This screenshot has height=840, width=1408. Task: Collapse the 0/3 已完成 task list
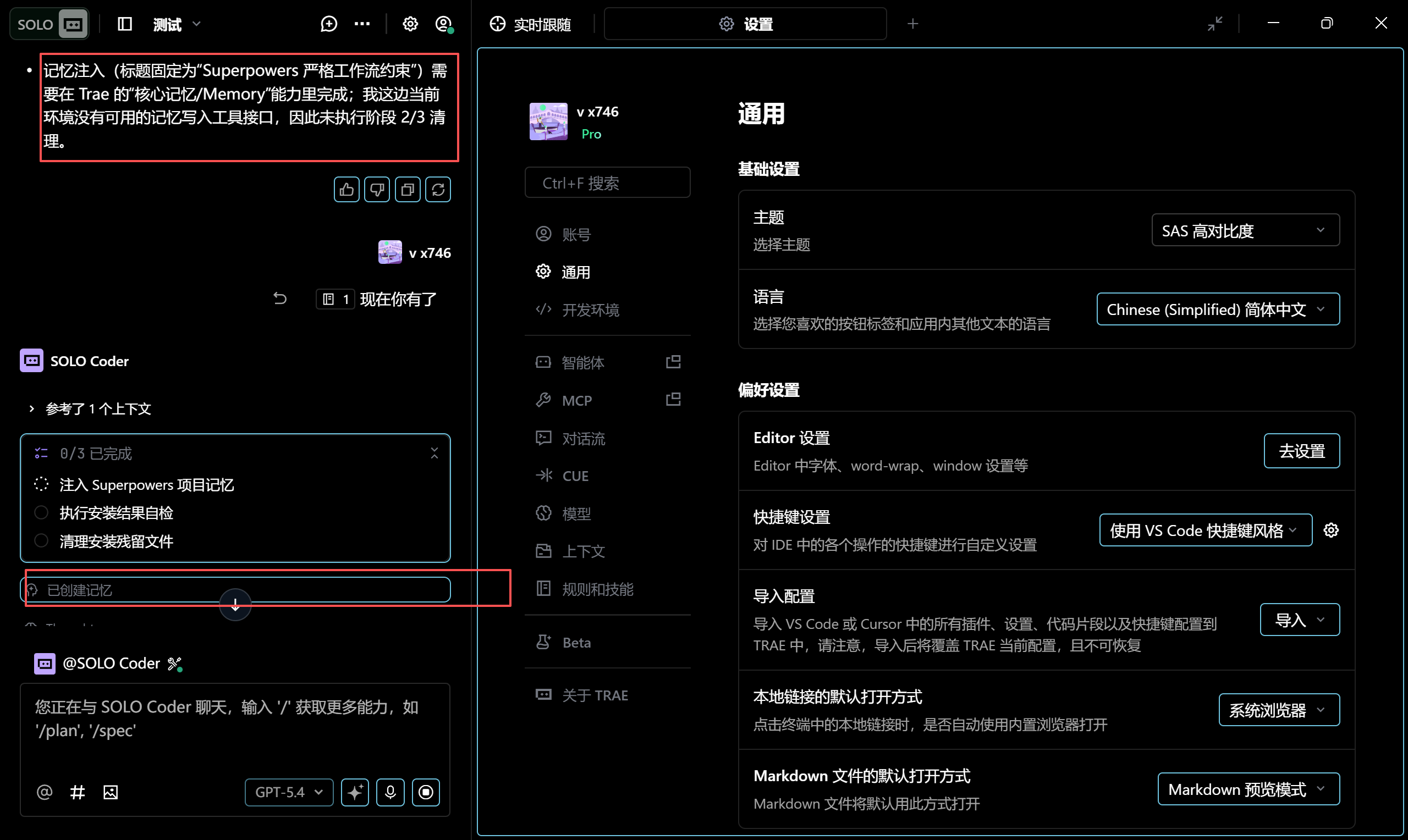pyautogui.click(x=435, y=453)
